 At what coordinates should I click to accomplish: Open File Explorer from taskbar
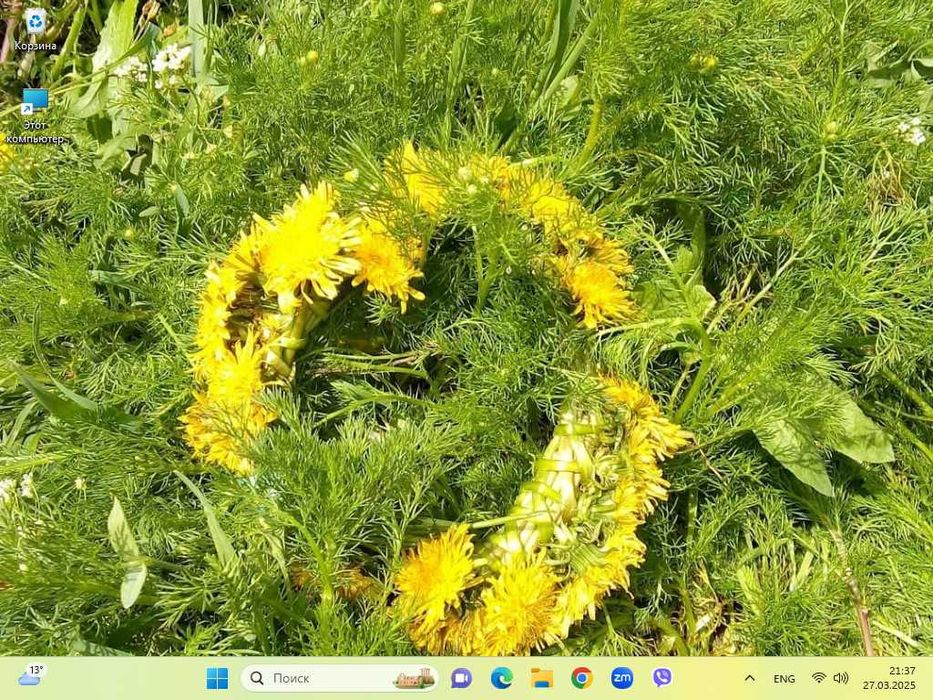(542, 678)
